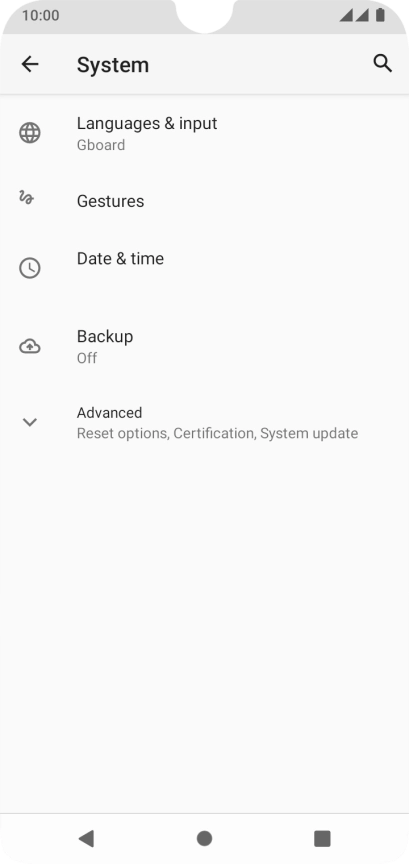
Task: Show Reset options, Certification, System update
Action: (x=217, y=434)
